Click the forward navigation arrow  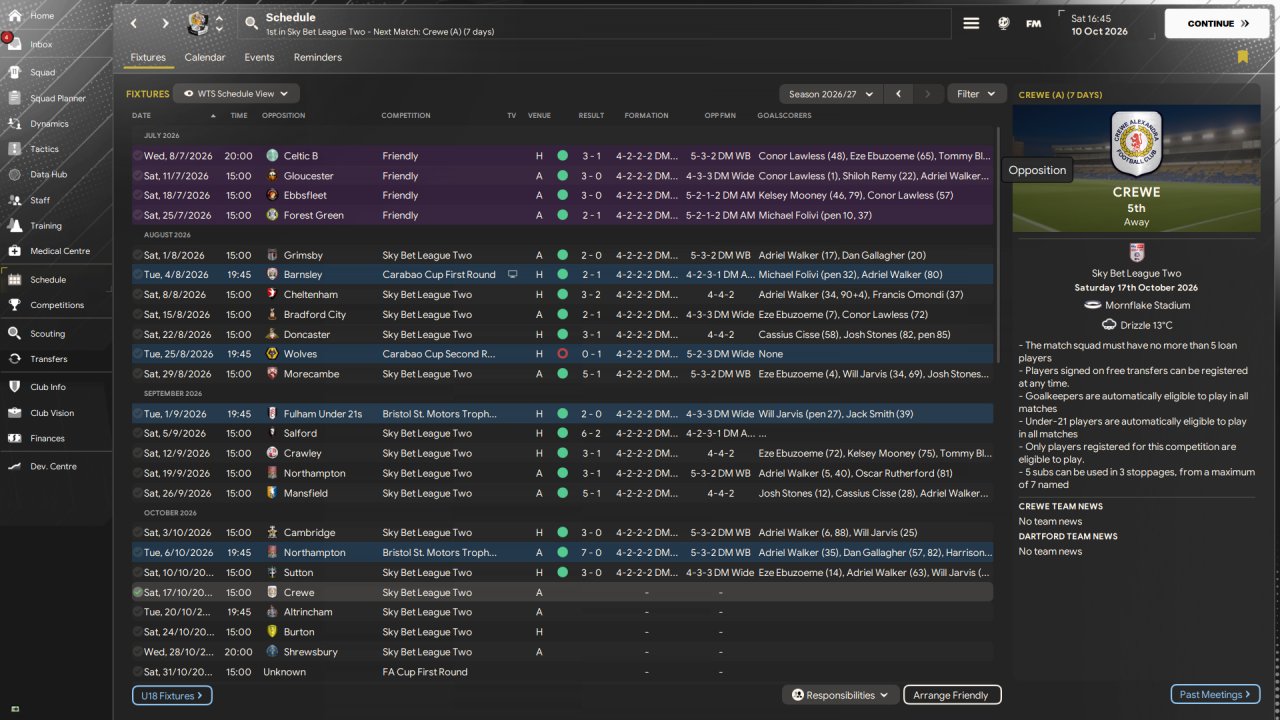pos(165,23)
